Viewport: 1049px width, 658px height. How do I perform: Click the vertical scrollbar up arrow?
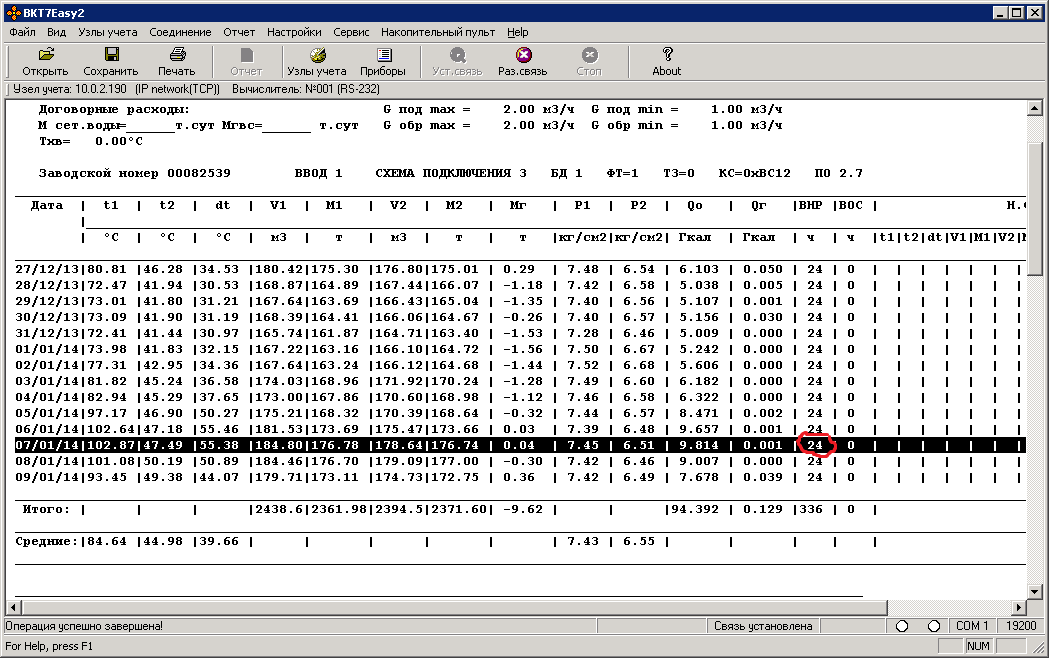pyautogui.click(x=1034, y=108)
